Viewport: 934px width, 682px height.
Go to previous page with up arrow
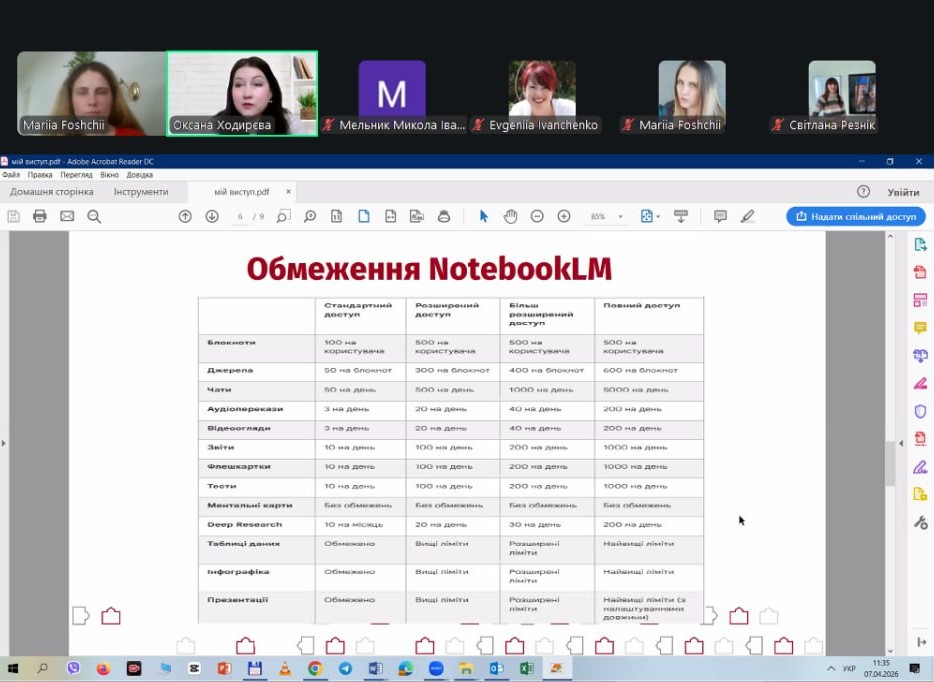tap(185, 216)
